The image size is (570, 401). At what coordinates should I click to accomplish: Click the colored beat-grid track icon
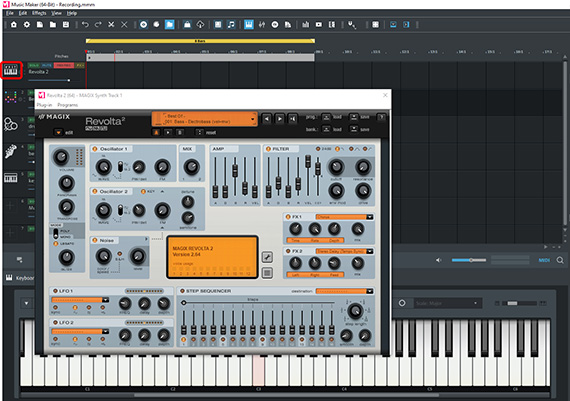click(11, 97)
